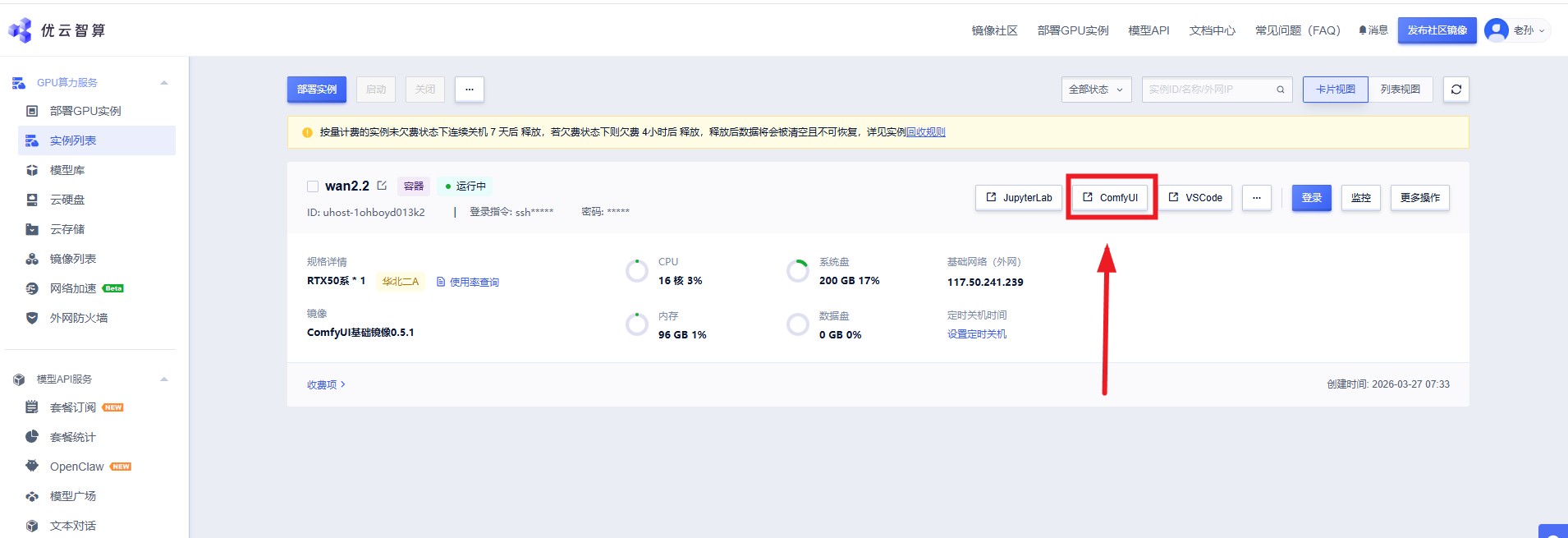Open the mirror community top menu
Screen dimensions: 1568x538
pyautogui.click(x=994, y=30)
